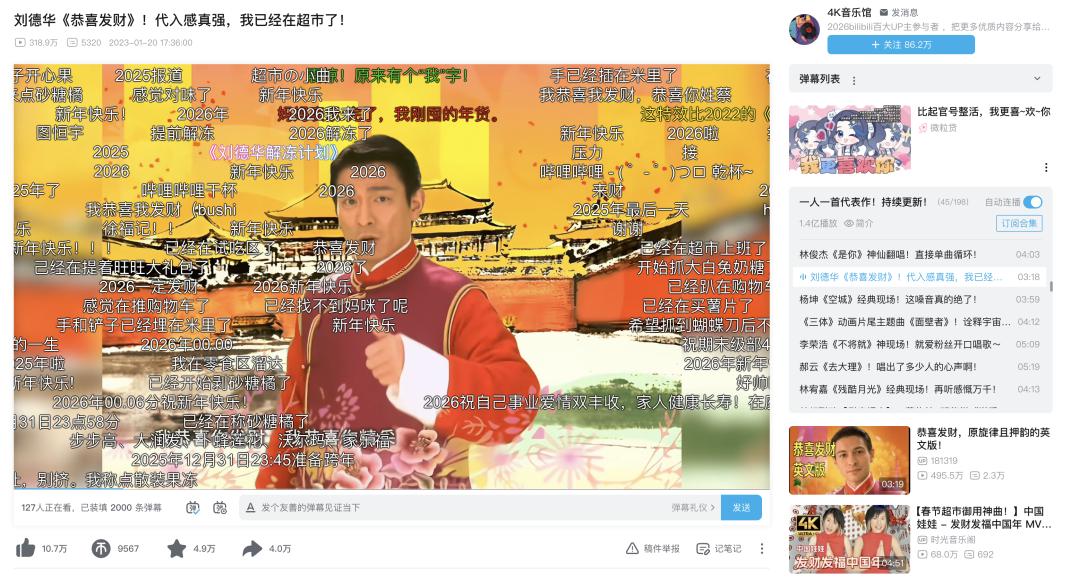Click the 发送 send button

point(741,508)
